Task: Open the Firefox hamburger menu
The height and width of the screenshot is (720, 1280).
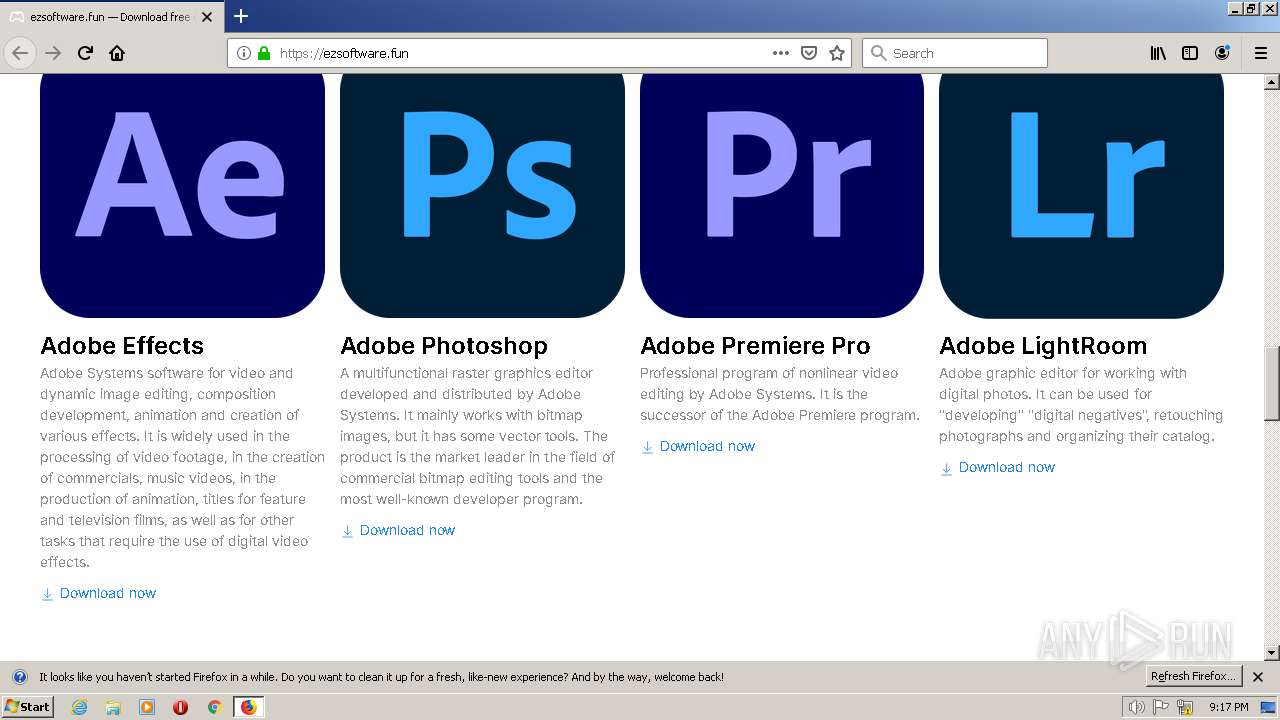Action: [x=1261, y=53]
